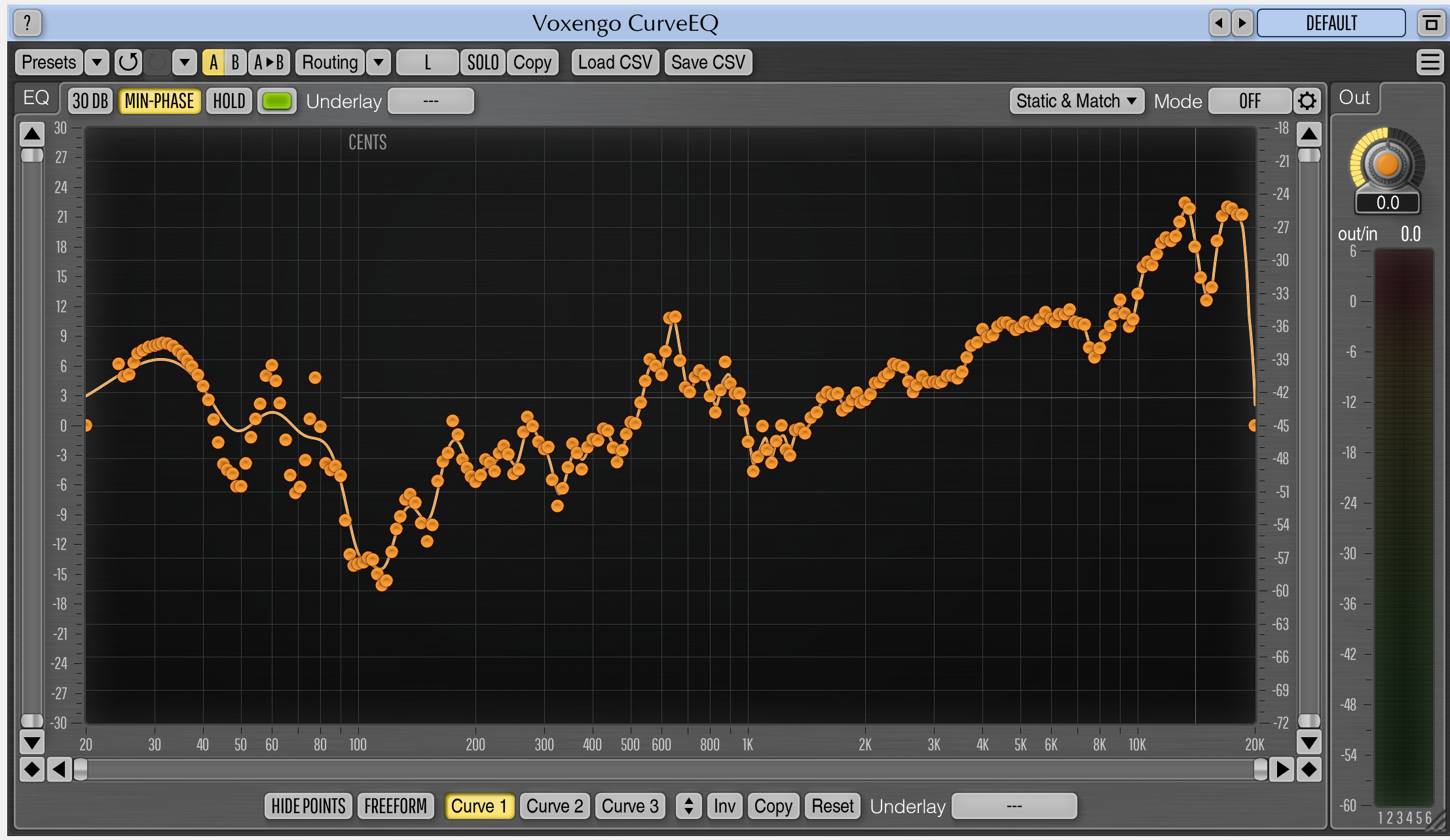
Task: Go to the previous preset arrow
Action: click(1219, 24)
